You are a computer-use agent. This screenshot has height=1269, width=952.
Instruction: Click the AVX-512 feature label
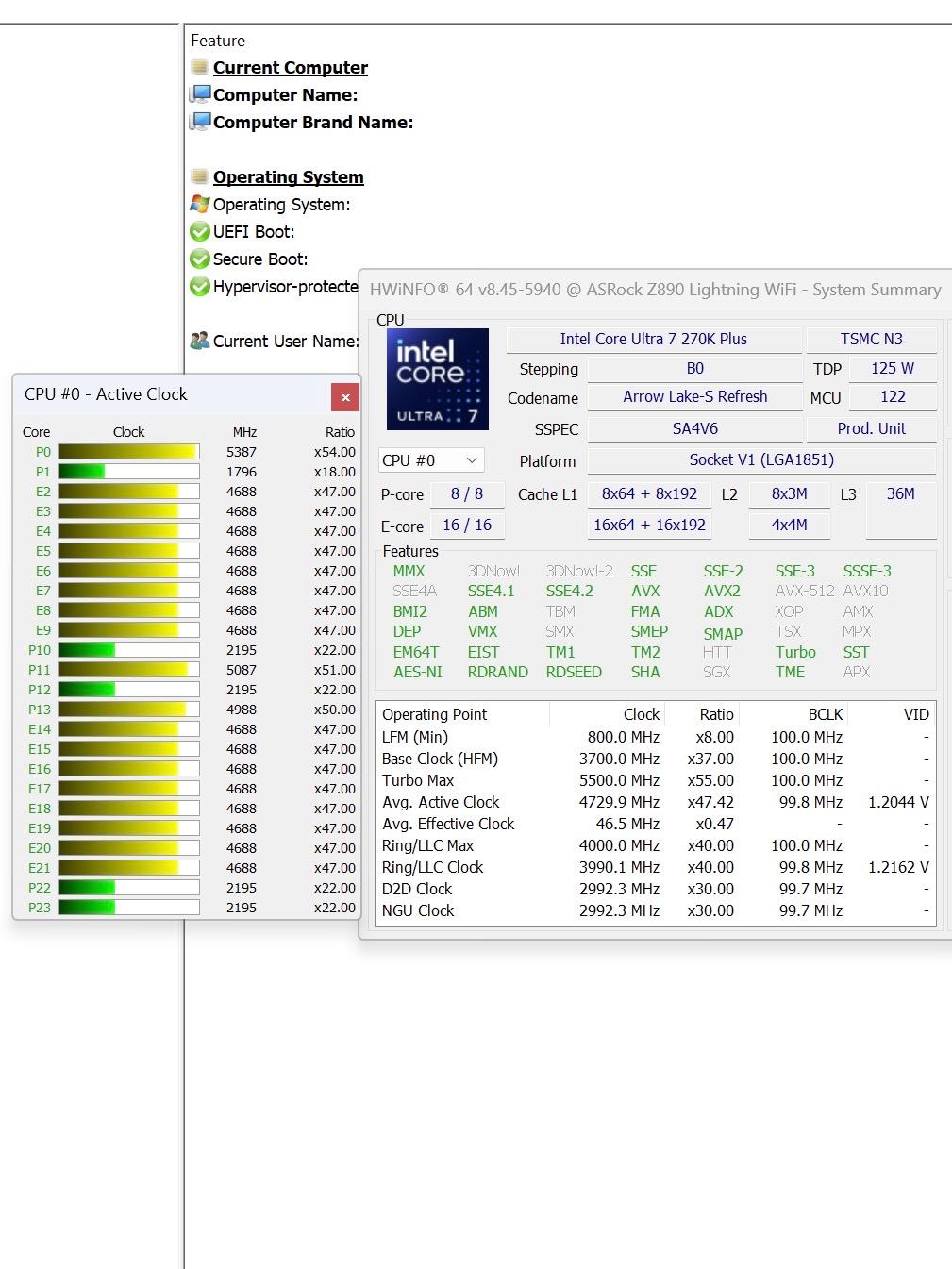point(805,591)
